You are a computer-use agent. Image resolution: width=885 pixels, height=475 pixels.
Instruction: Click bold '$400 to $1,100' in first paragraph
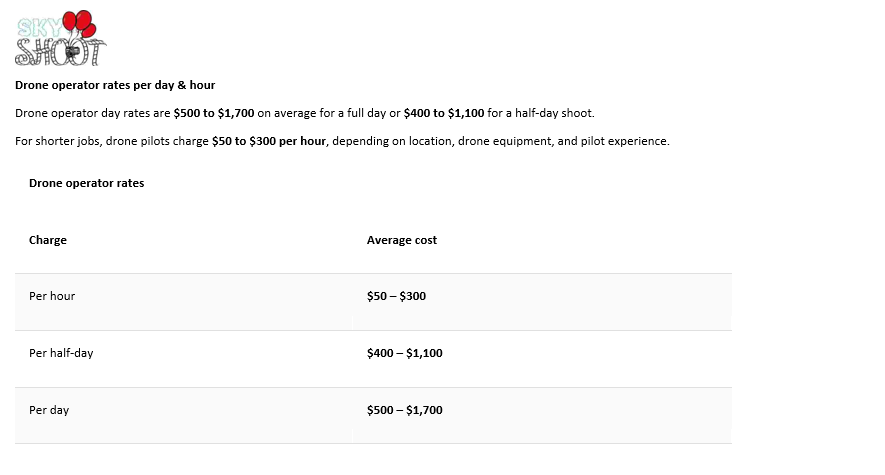444,113
